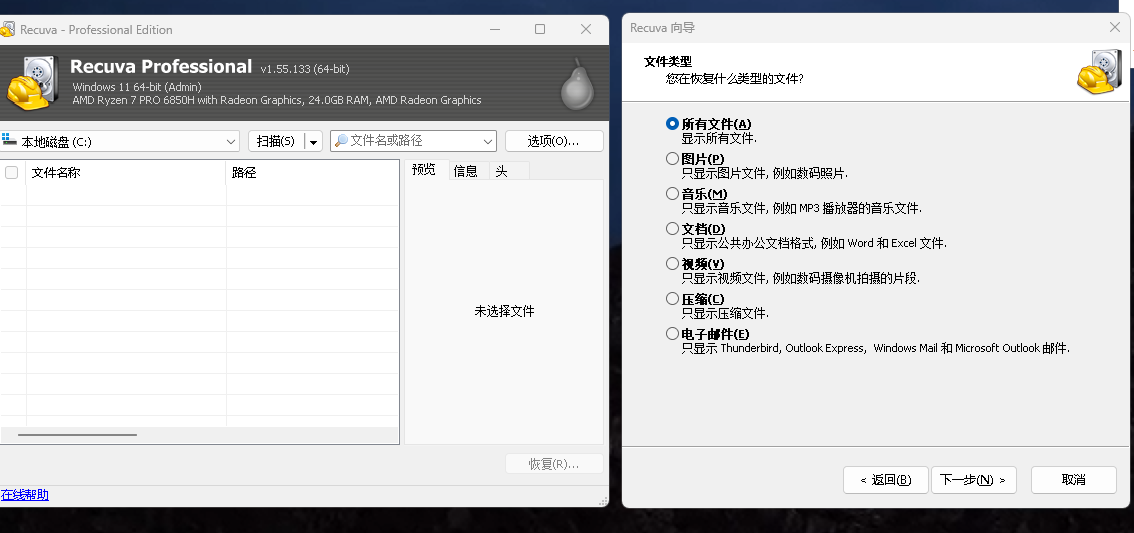Maximize the Recuva Professional window
The height and width of the screenshot is (533, 1134).
(540, 29)
